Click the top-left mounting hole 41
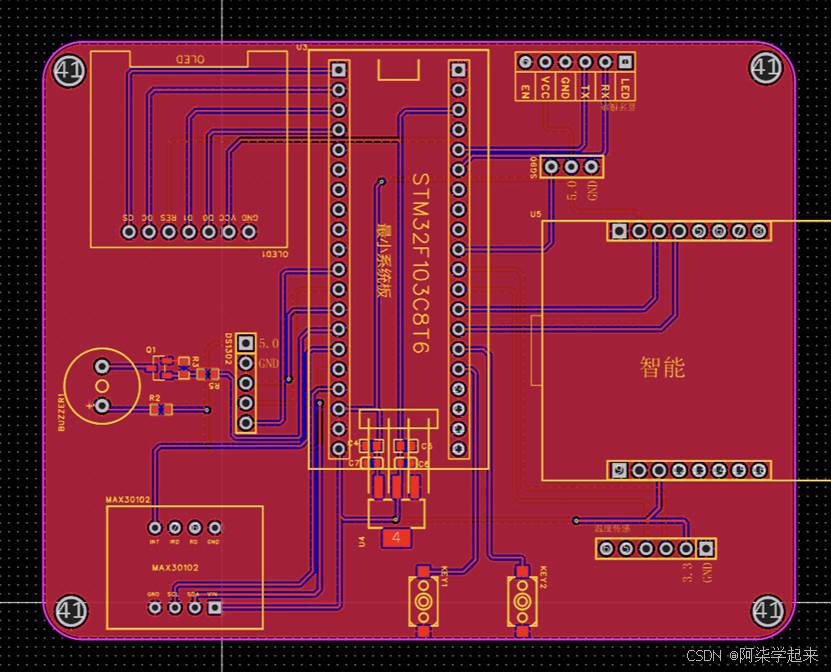 (x=69, y=69)
